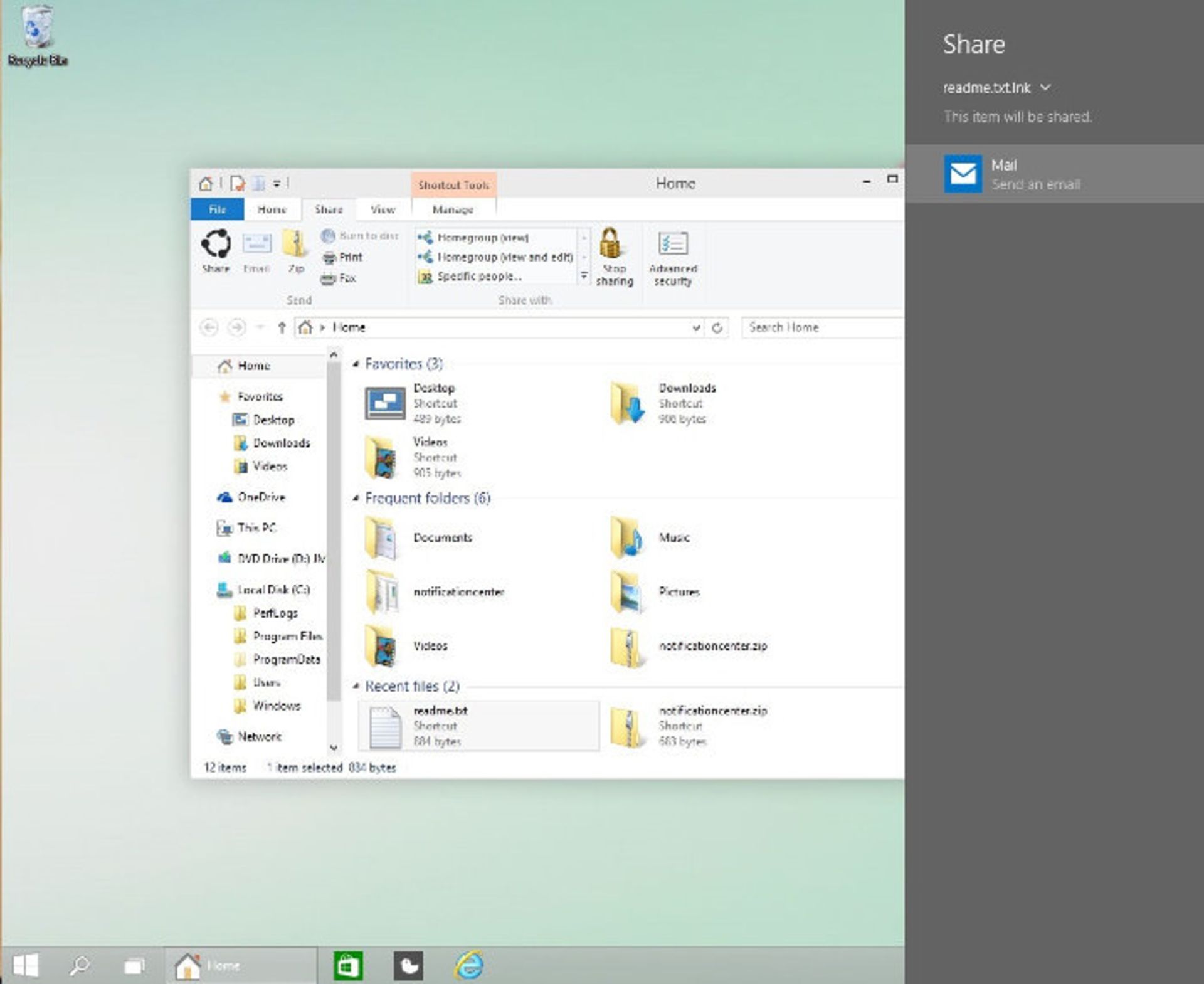Open the Twitter app from the taskbar

coord(409,966)
